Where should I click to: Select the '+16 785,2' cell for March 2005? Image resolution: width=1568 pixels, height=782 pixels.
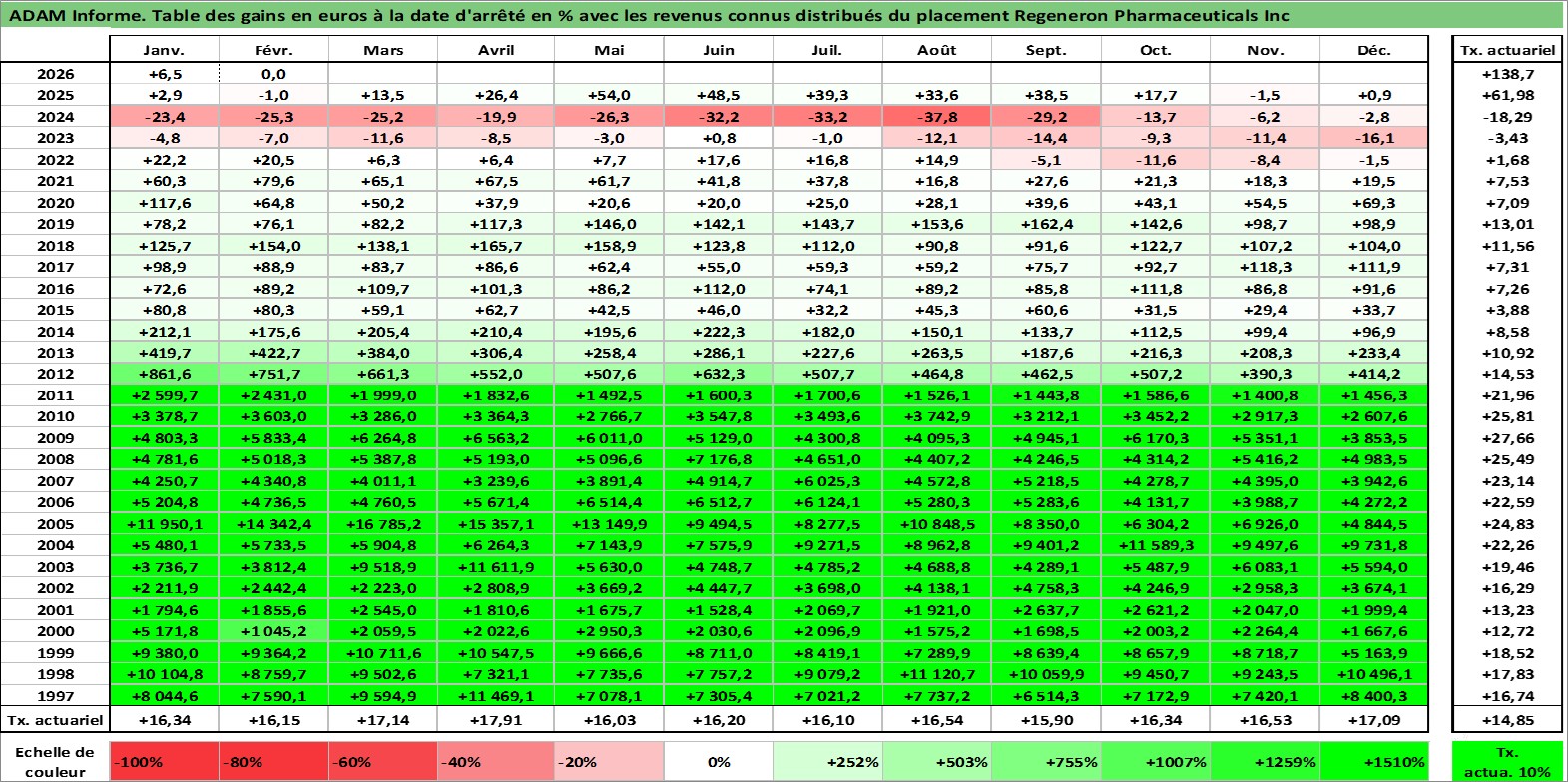tap(383, 524)
